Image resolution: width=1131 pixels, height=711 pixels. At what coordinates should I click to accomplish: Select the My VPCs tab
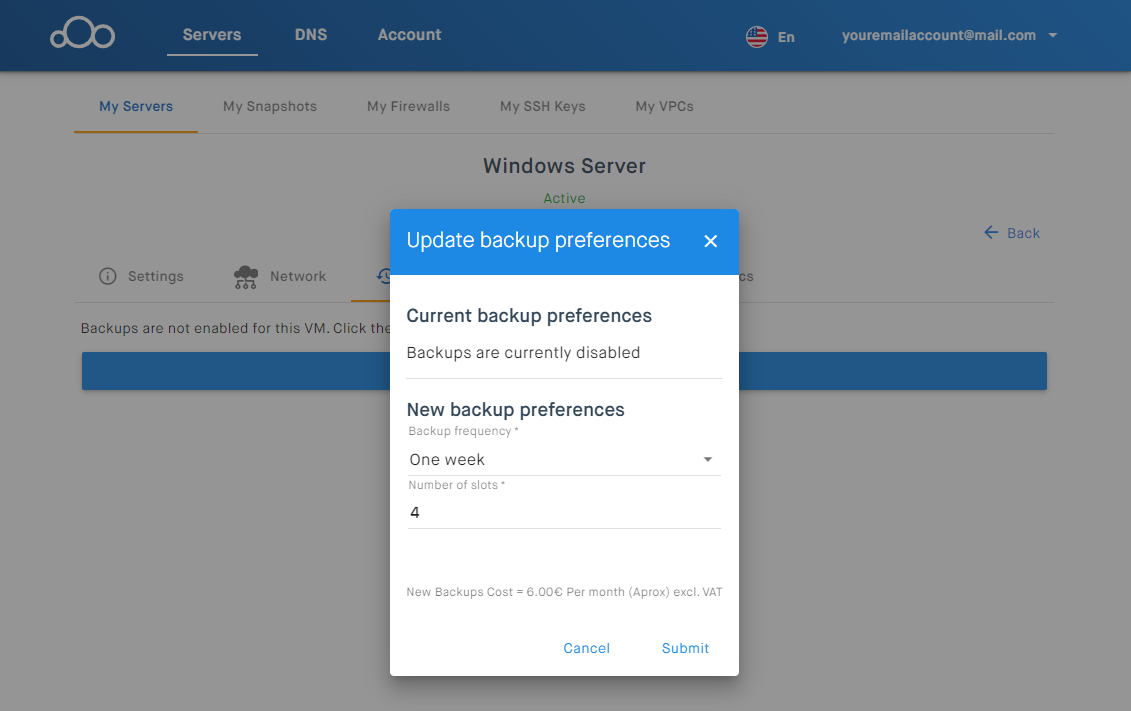[x=664, y=106]
